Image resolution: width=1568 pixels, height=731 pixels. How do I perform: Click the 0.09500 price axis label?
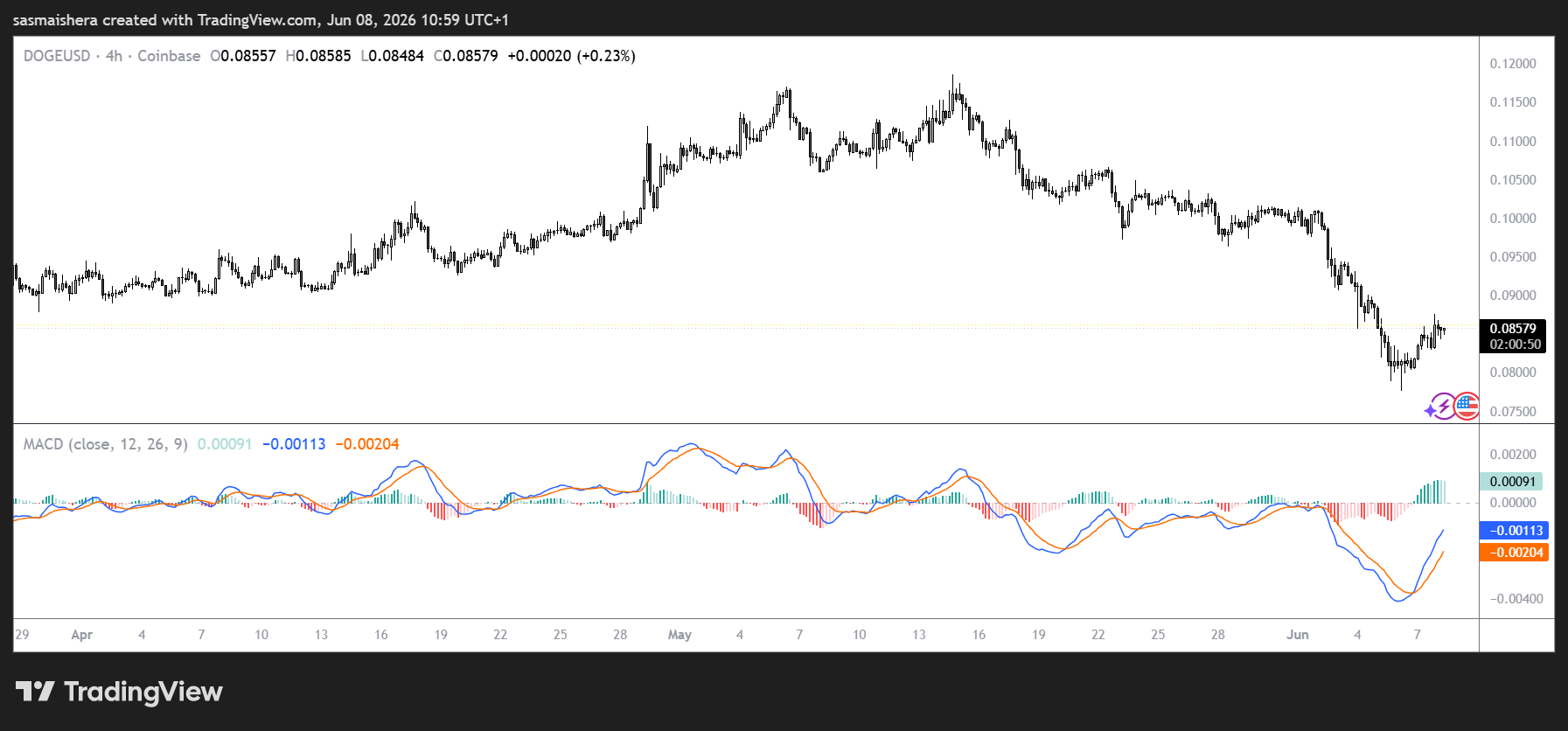click(x=1513, y=257)
